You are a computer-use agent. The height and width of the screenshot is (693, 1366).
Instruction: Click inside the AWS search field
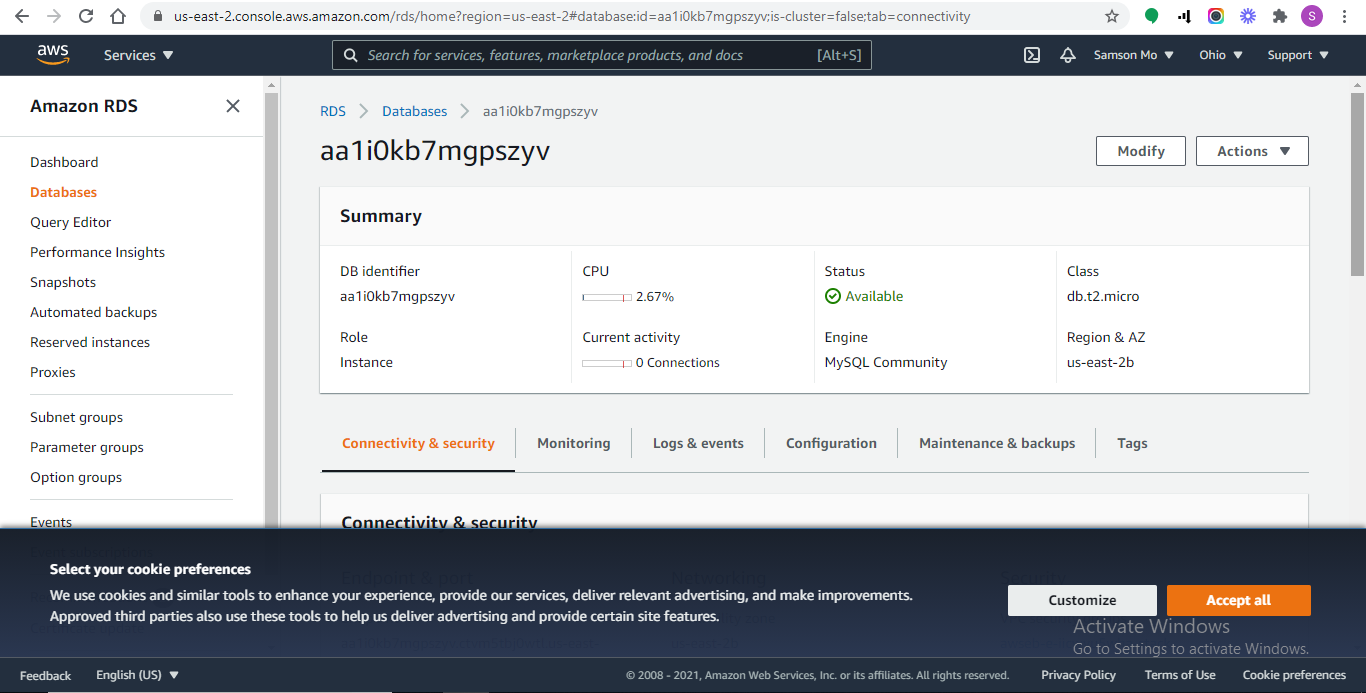coord(600,55)
